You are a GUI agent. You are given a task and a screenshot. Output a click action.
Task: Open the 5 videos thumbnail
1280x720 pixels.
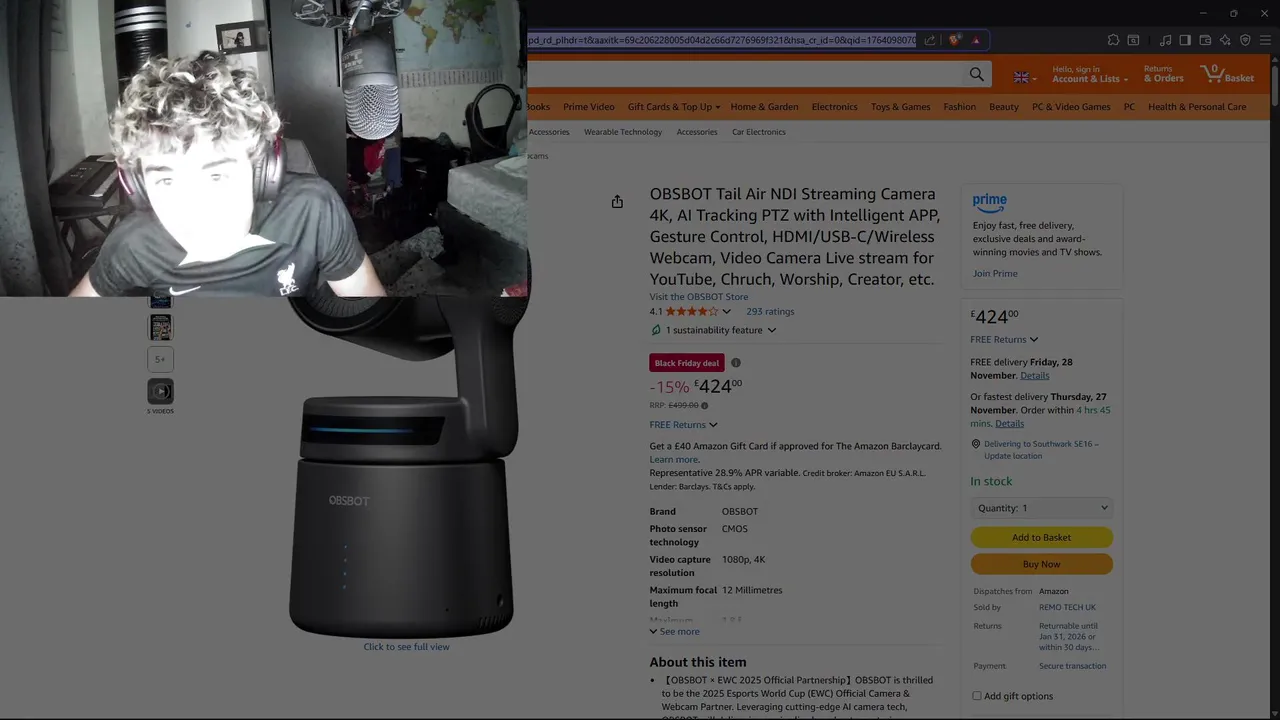point(160,391)
